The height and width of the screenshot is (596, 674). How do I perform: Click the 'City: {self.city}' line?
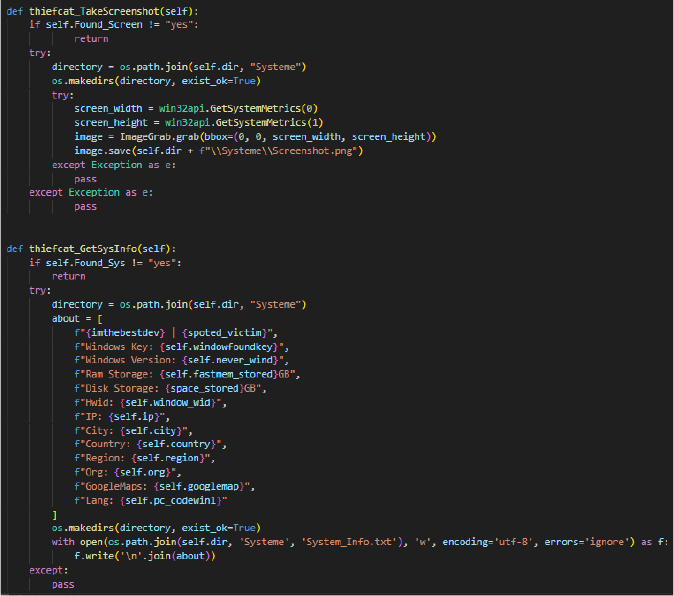pyautogui.click(x=133, y=431)
